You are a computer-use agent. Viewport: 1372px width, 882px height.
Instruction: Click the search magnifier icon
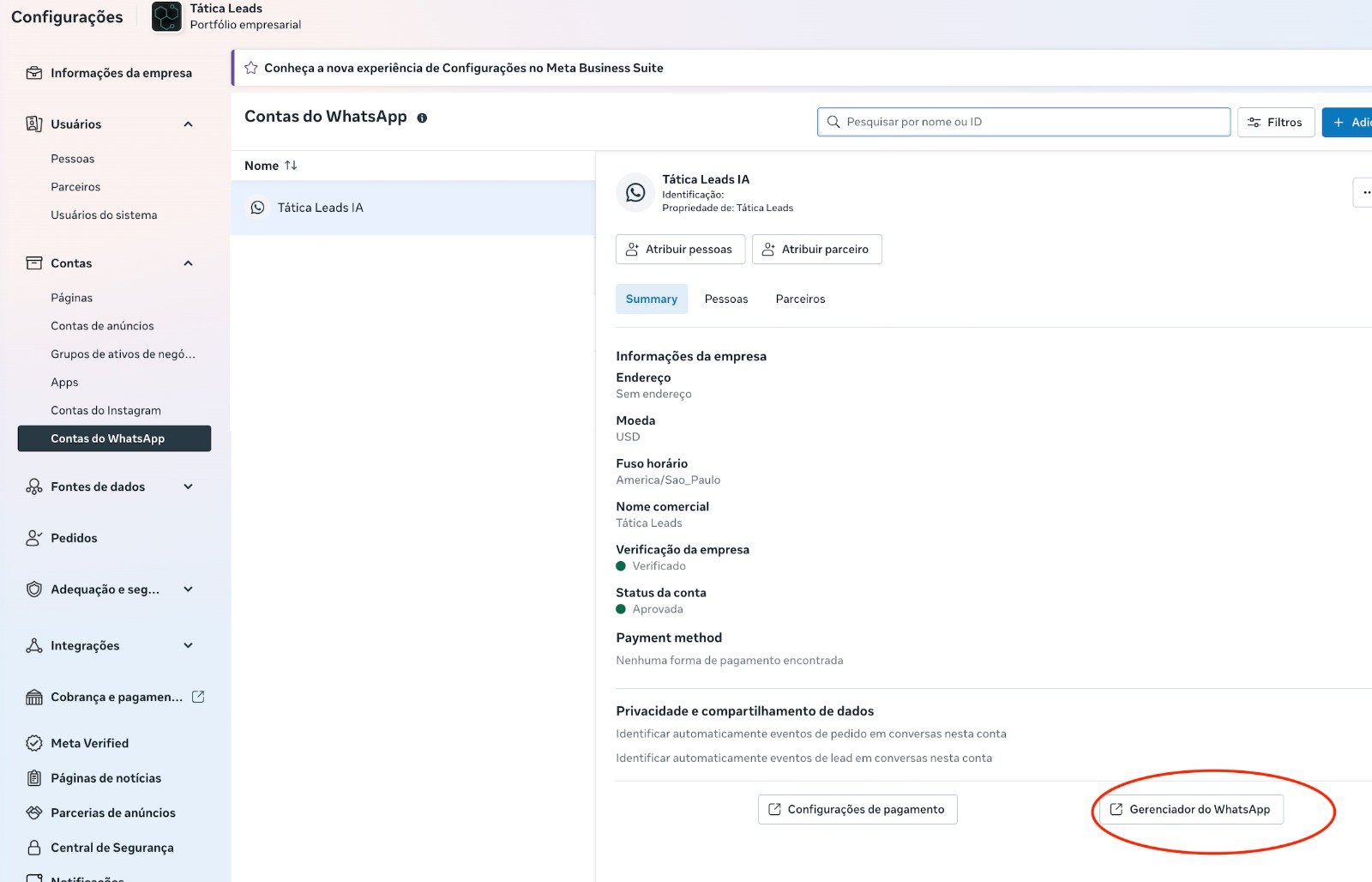point(833,122)
